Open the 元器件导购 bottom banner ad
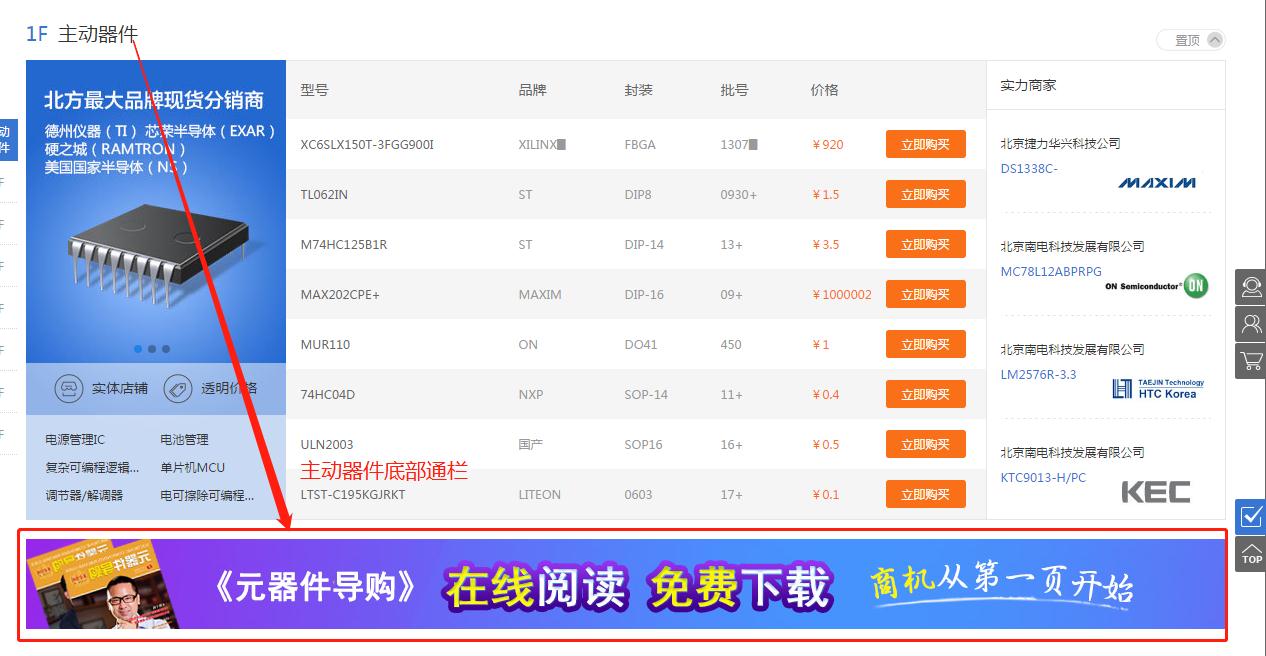Image resolution: width=1266 pixels, height=656 pixels. [626, 584]
